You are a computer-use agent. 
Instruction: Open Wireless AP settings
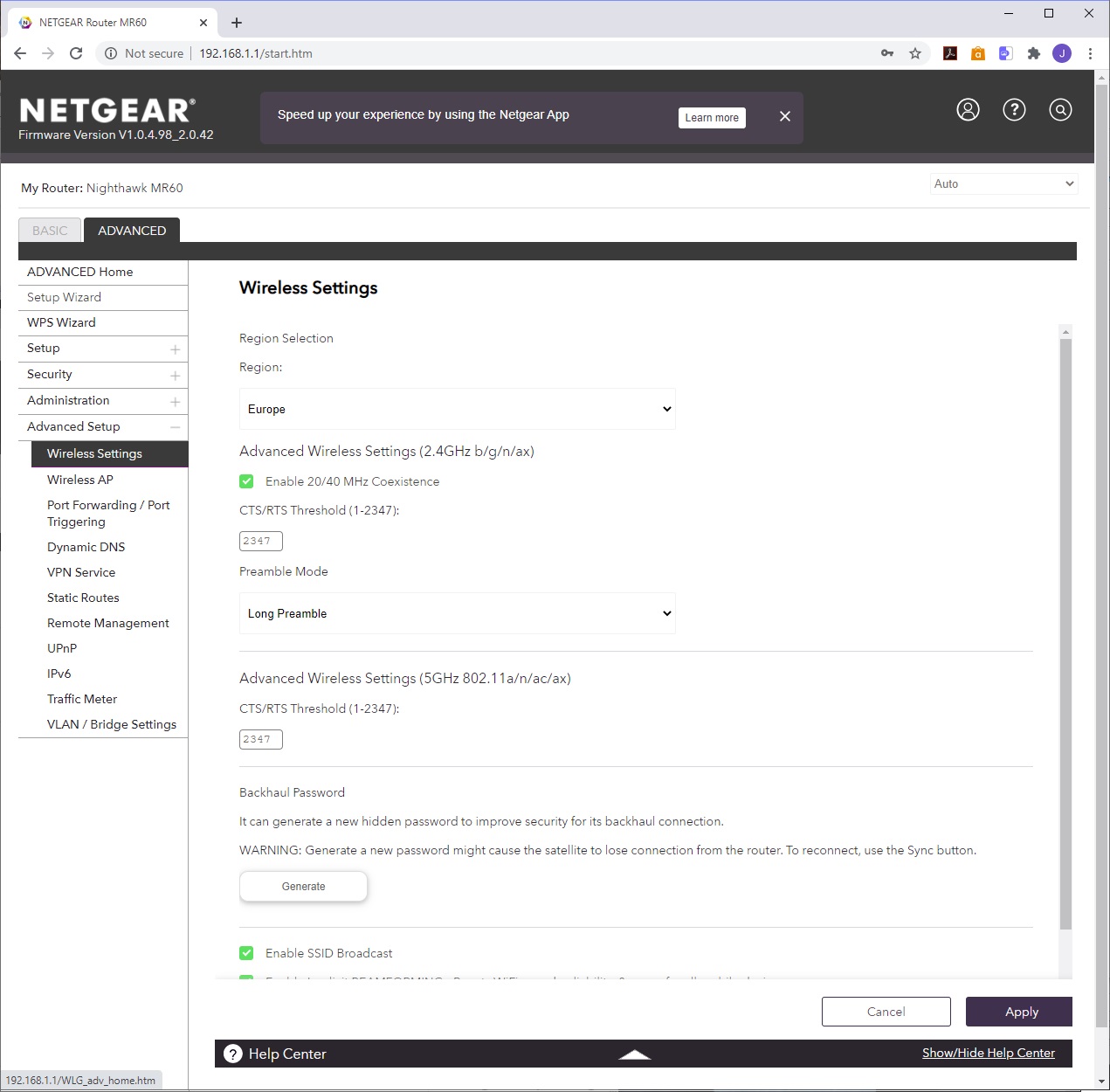click(x=80, y=480)
